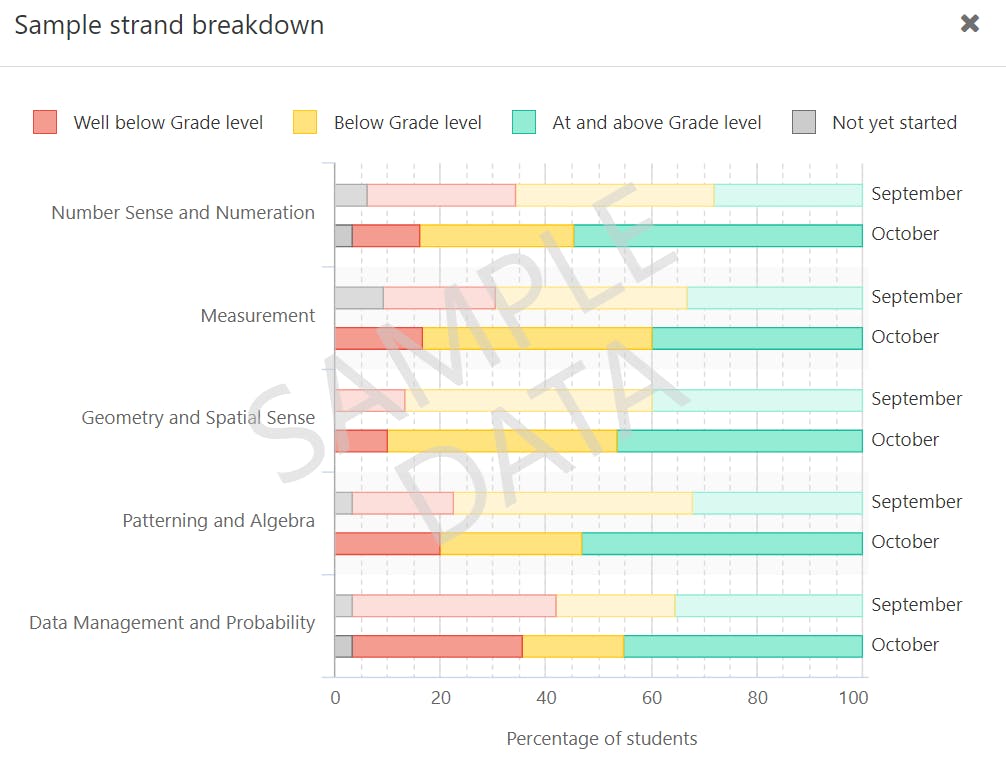This screenshot has height=760, width=1006.
Task: Close the Sample strand breakdown dialog
Action: coord(969,23)
